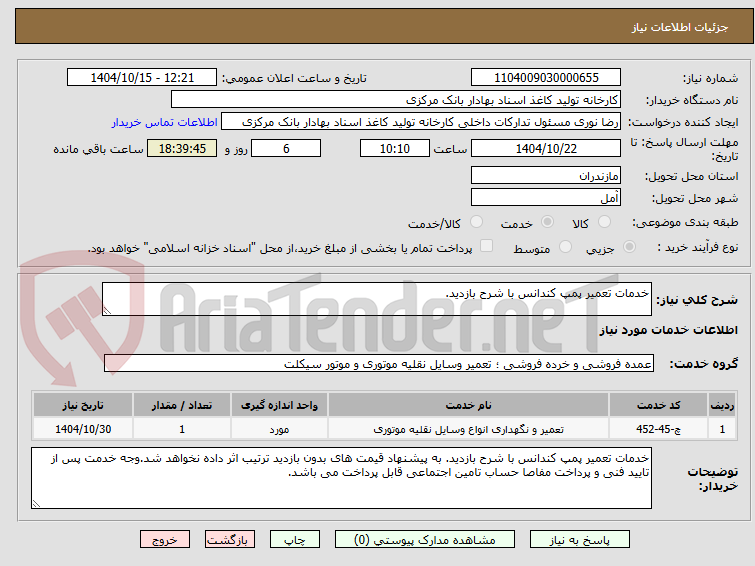Click the need date cell 1404/10/30
The image size is (755, 566).
coord(83,429)
